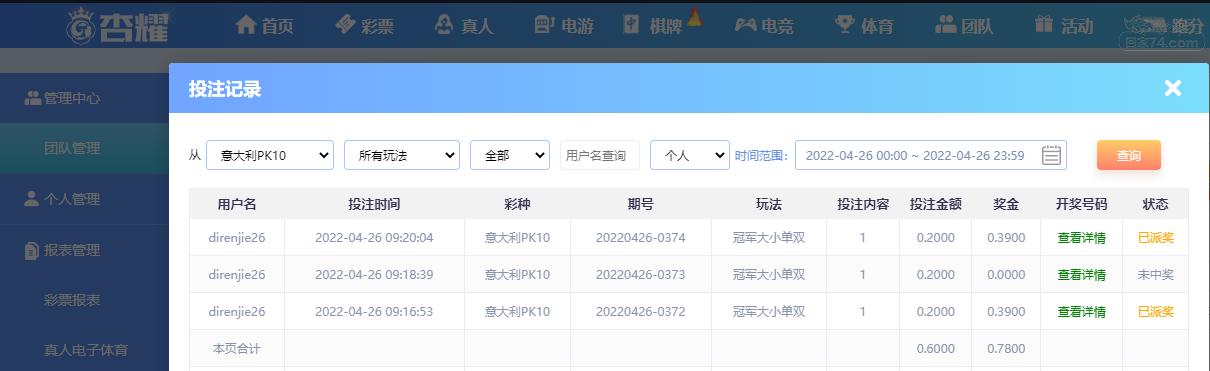
Task: Open the 团队 team menu
Action: pyautogui.click(x=964, y=26)
